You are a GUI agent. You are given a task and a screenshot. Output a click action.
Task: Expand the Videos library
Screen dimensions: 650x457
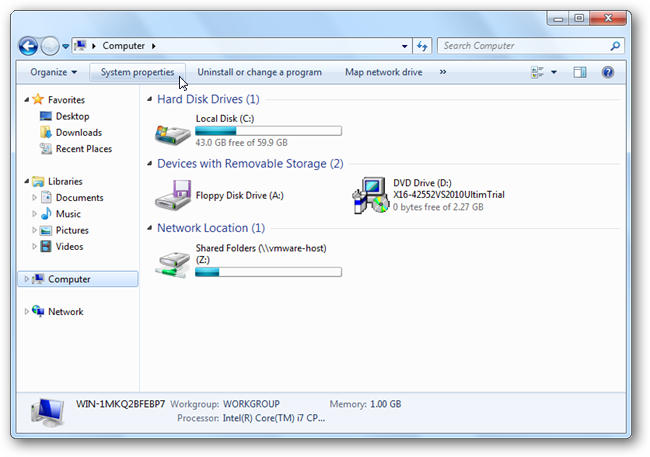pos(34,246)
